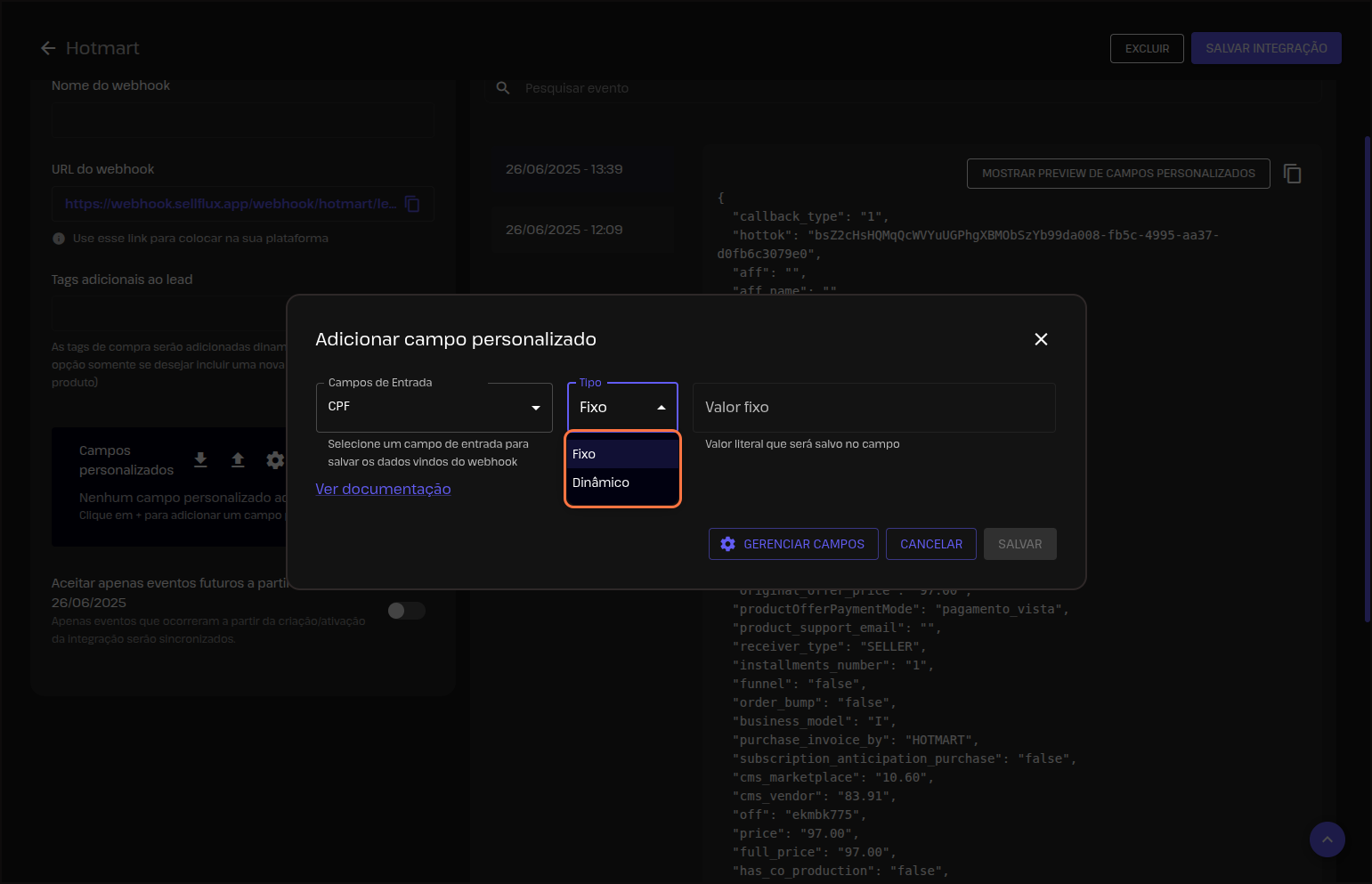
Task: Choose the Dinâmico option in list
Action: click(x=622, y=483)
